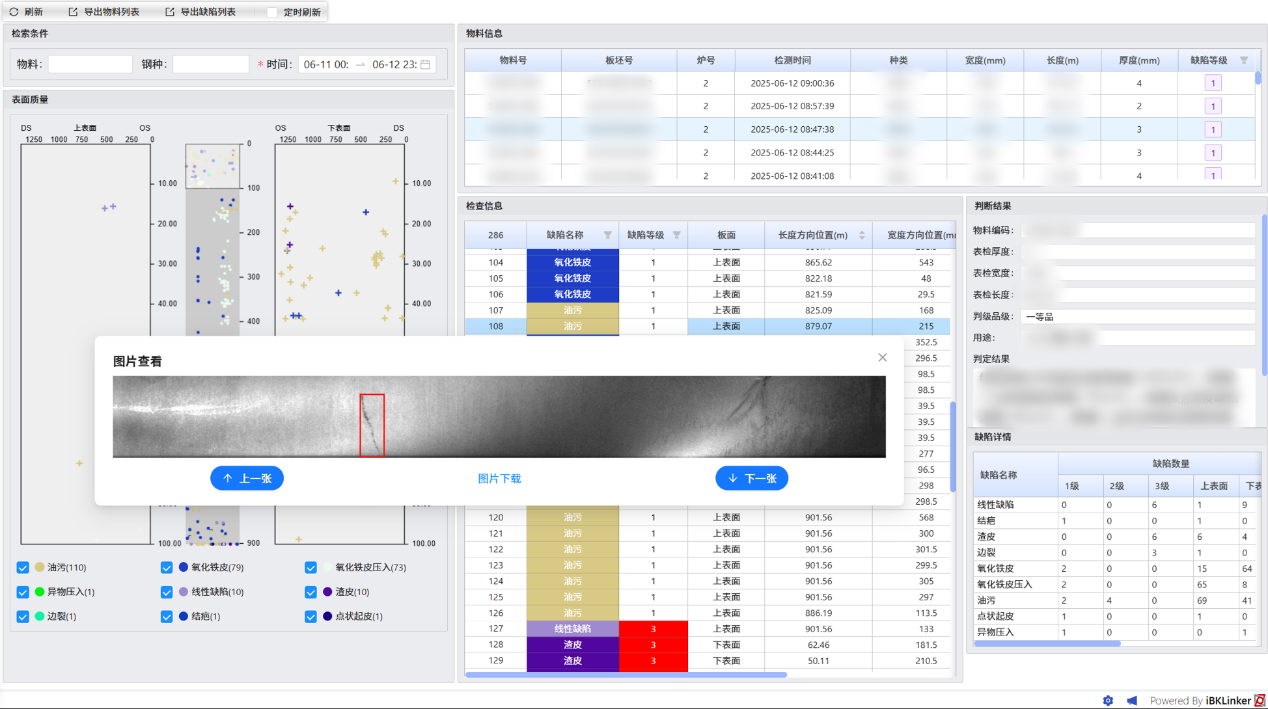Open the calendar icon in 时间 field
Image resolution: width=1268 pixels, height=709 pixels.
pyautogui.click(x=425, y=64)
